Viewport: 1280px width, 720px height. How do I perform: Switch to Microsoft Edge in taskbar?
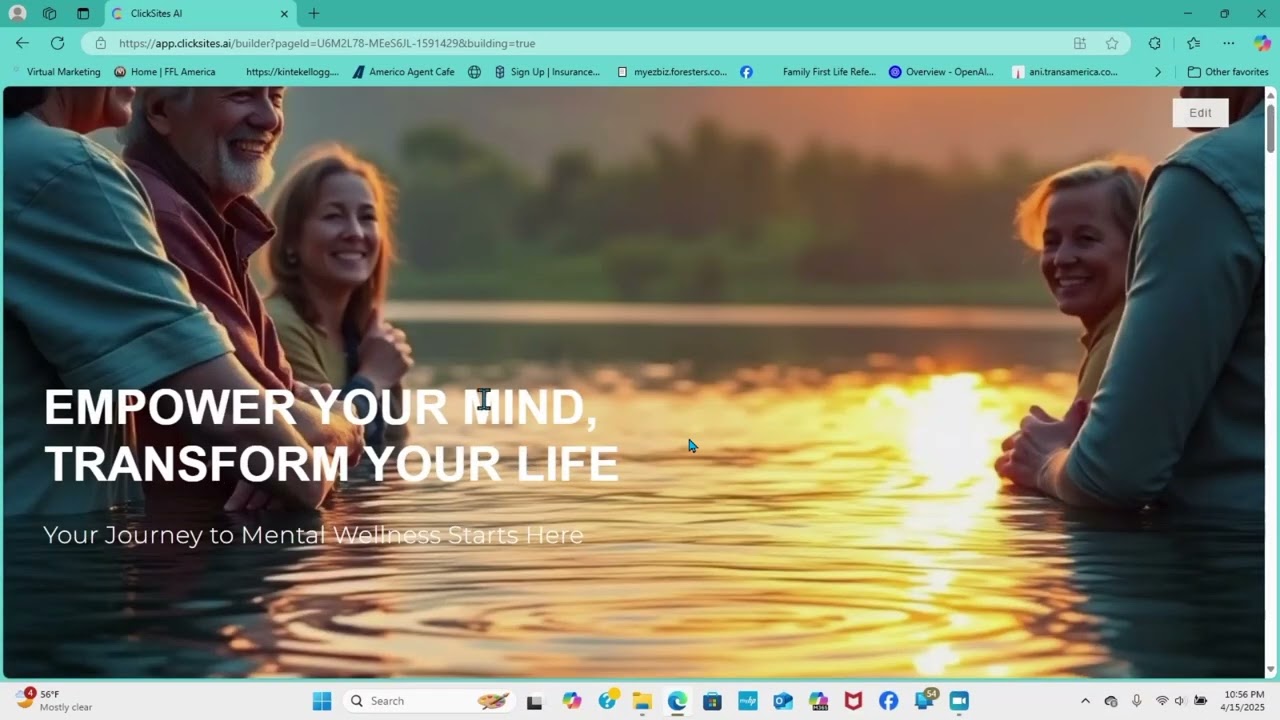point(677,701)
